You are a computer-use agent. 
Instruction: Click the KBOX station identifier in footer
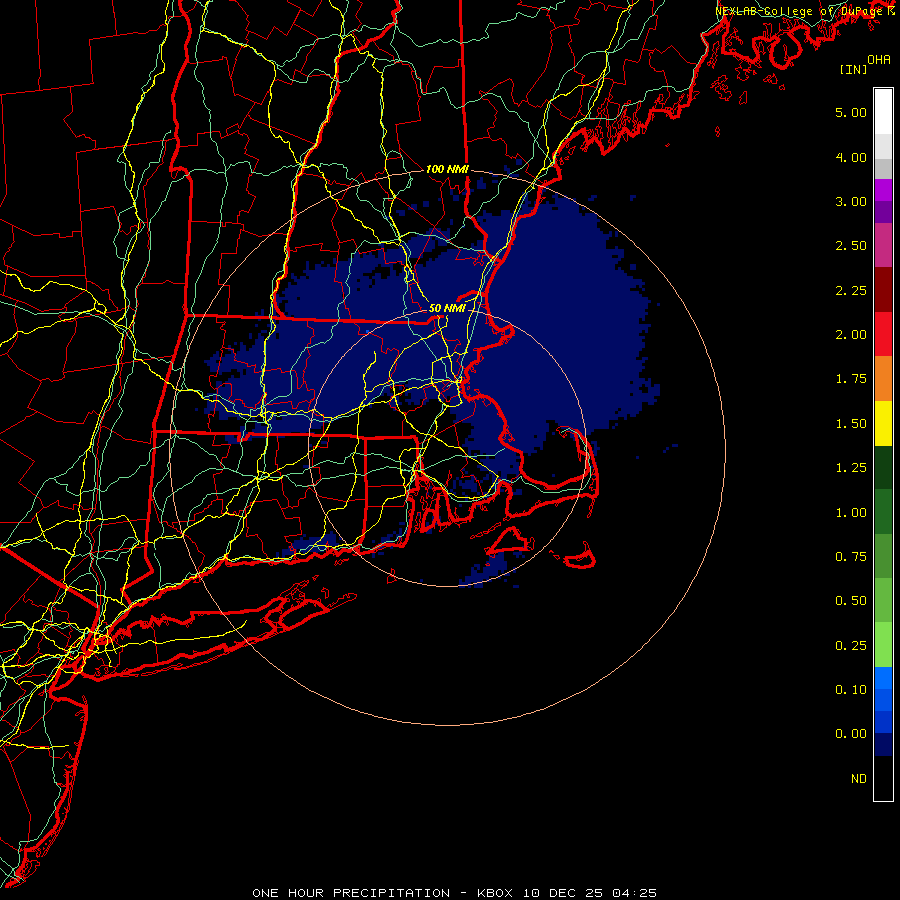(x=495, y=893)
